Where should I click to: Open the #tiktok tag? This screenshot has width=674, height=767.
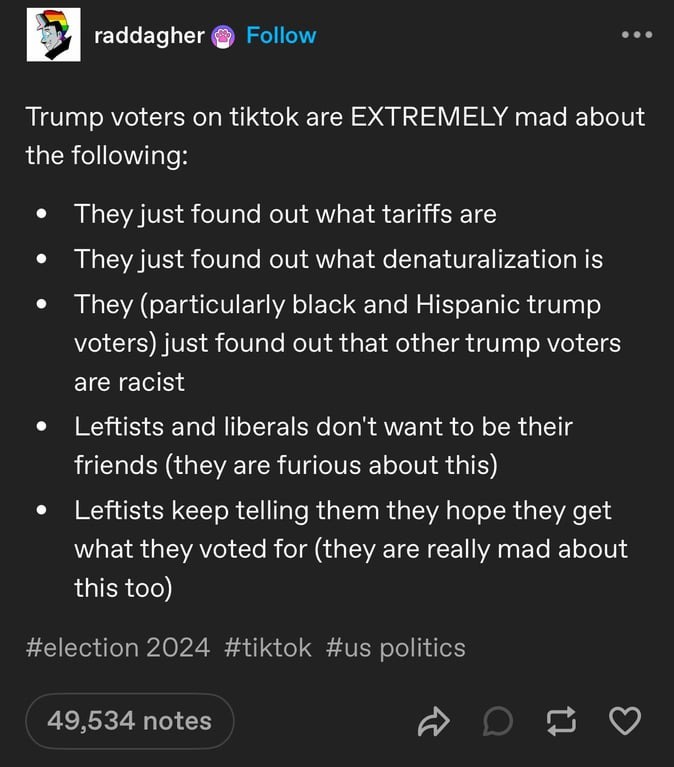268,648
